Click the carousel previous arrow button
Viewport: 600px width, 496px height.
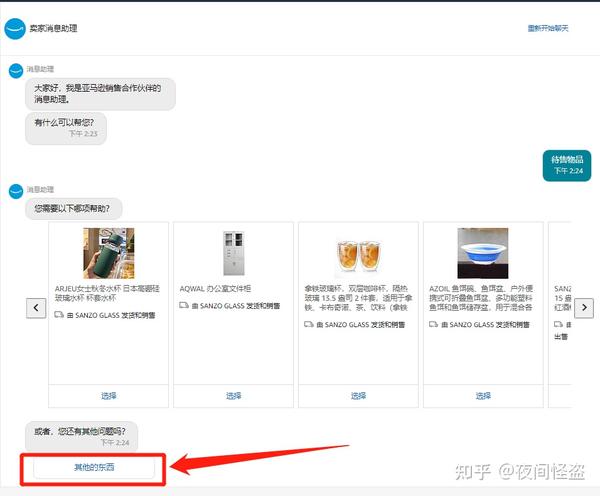pos(36,308)
